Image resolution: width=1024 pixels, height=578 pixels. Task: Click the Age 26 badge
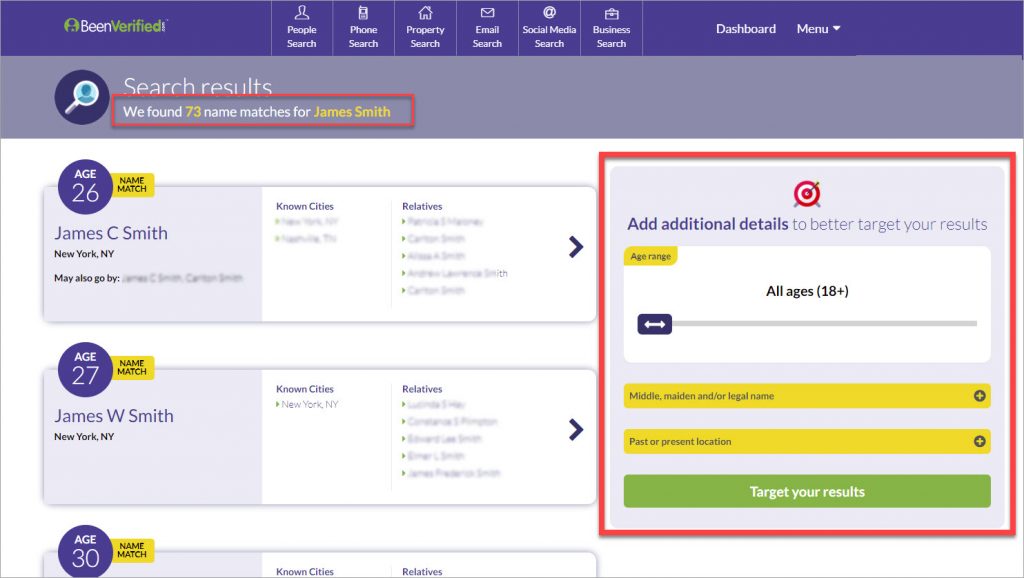85,187
